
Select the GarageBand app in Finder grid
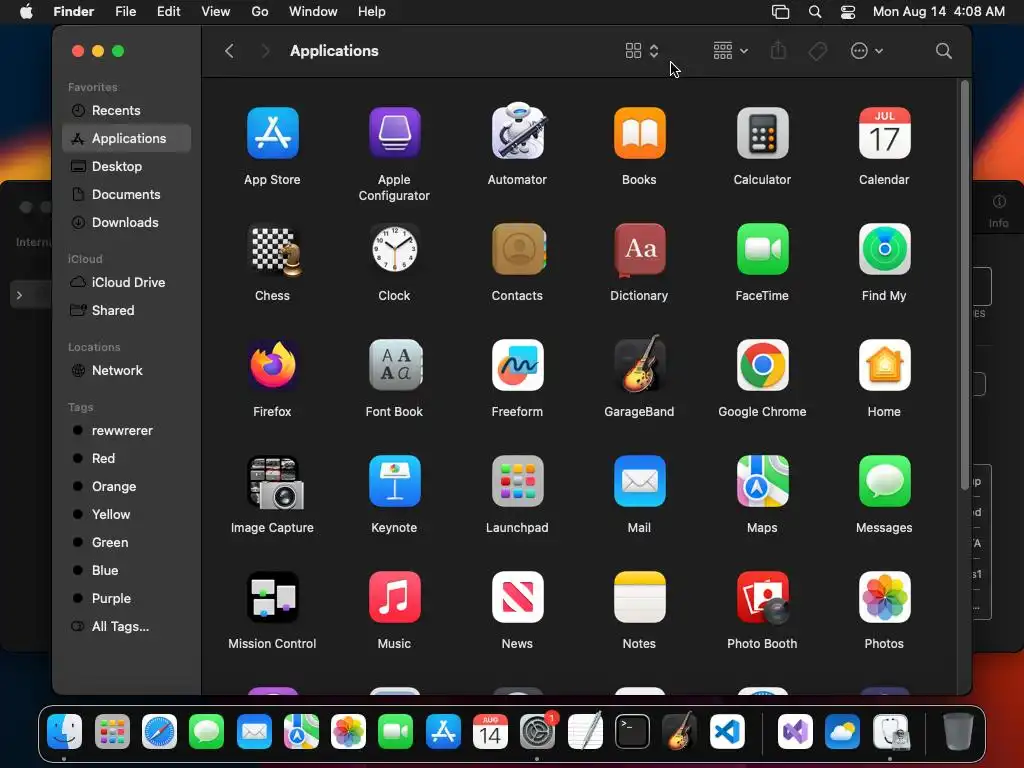click(x=639, y=363)
